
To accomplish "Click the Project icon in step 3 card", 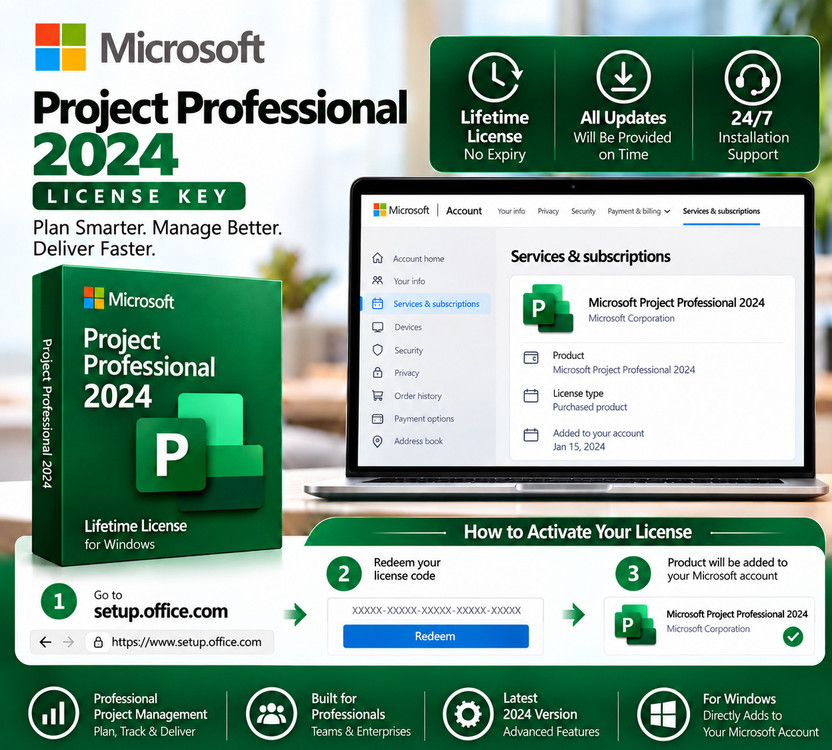I will tap(635, 625).
